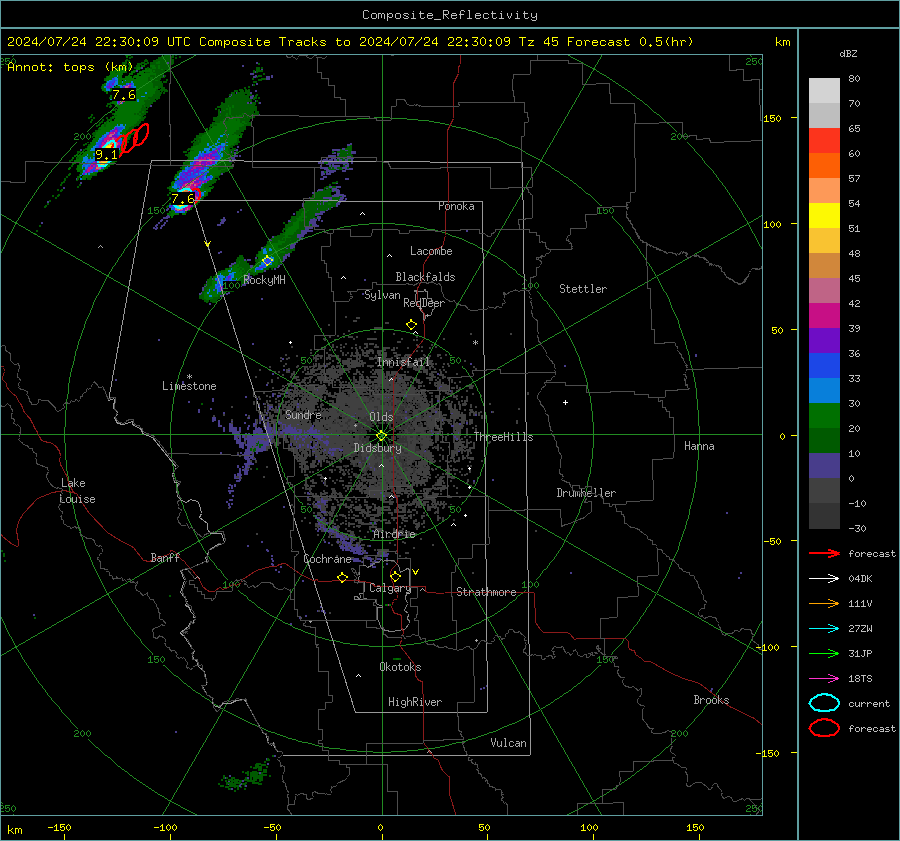Screen dimensions: 900x841
Task: Click the Composite_Reflectivity title
Action: pos(450,15)
